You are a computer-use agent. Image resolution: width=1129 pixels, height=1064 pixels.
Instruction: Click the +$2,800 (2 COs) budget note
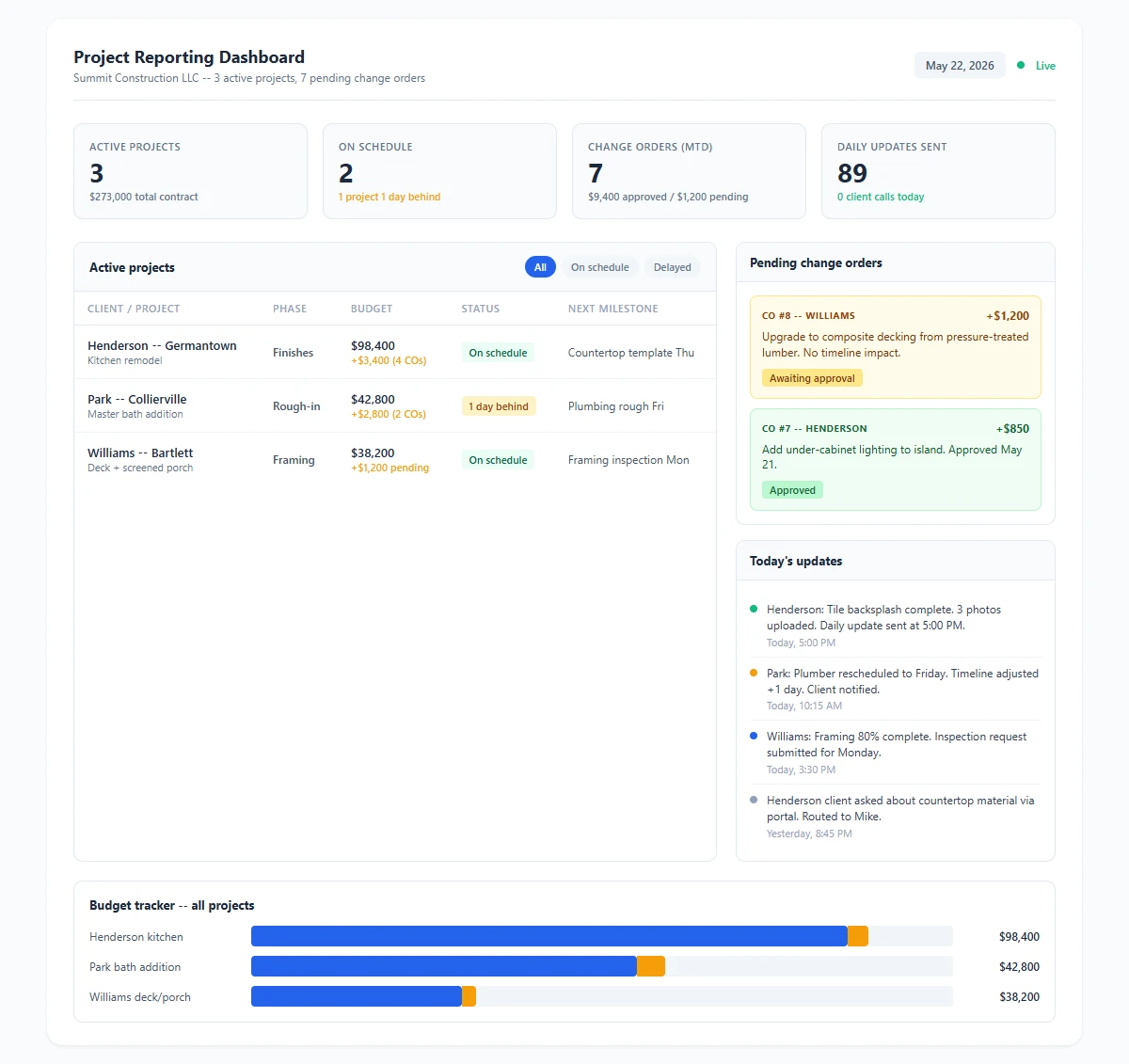pyautogui.click(x=389, y=414)
